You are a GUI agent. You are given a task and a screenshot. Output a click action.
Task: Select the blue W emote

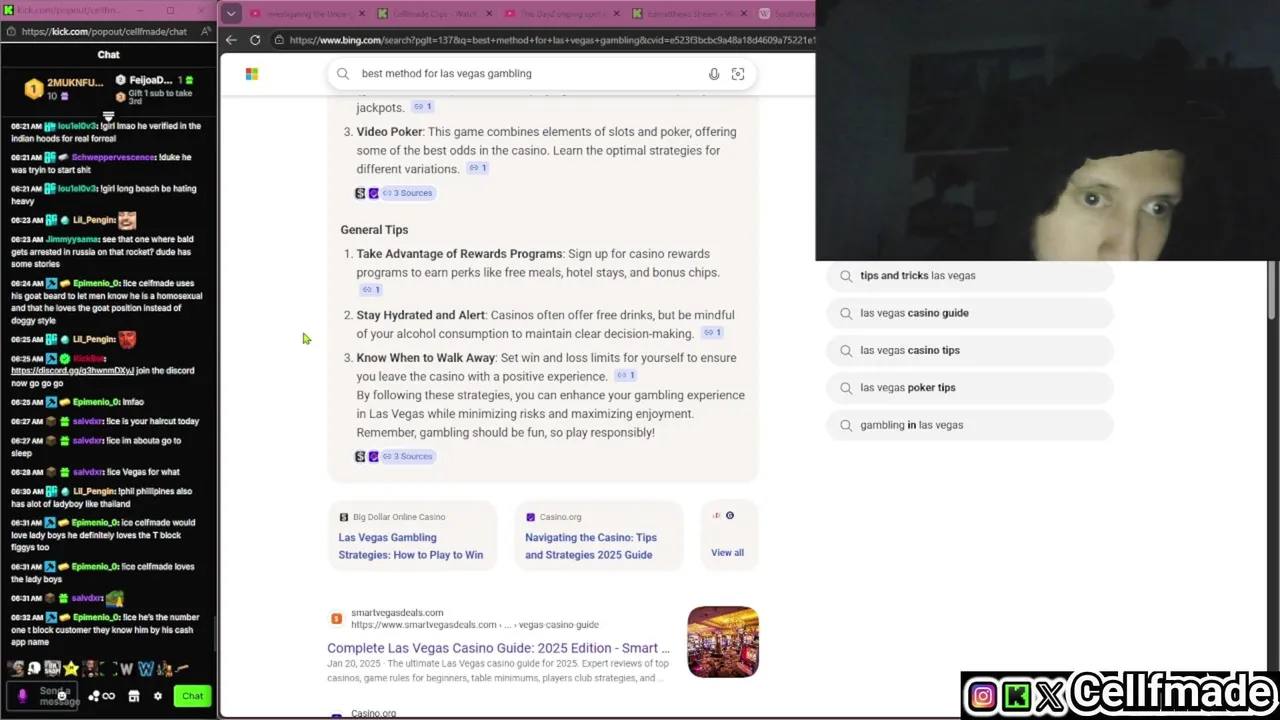point(146,669)
